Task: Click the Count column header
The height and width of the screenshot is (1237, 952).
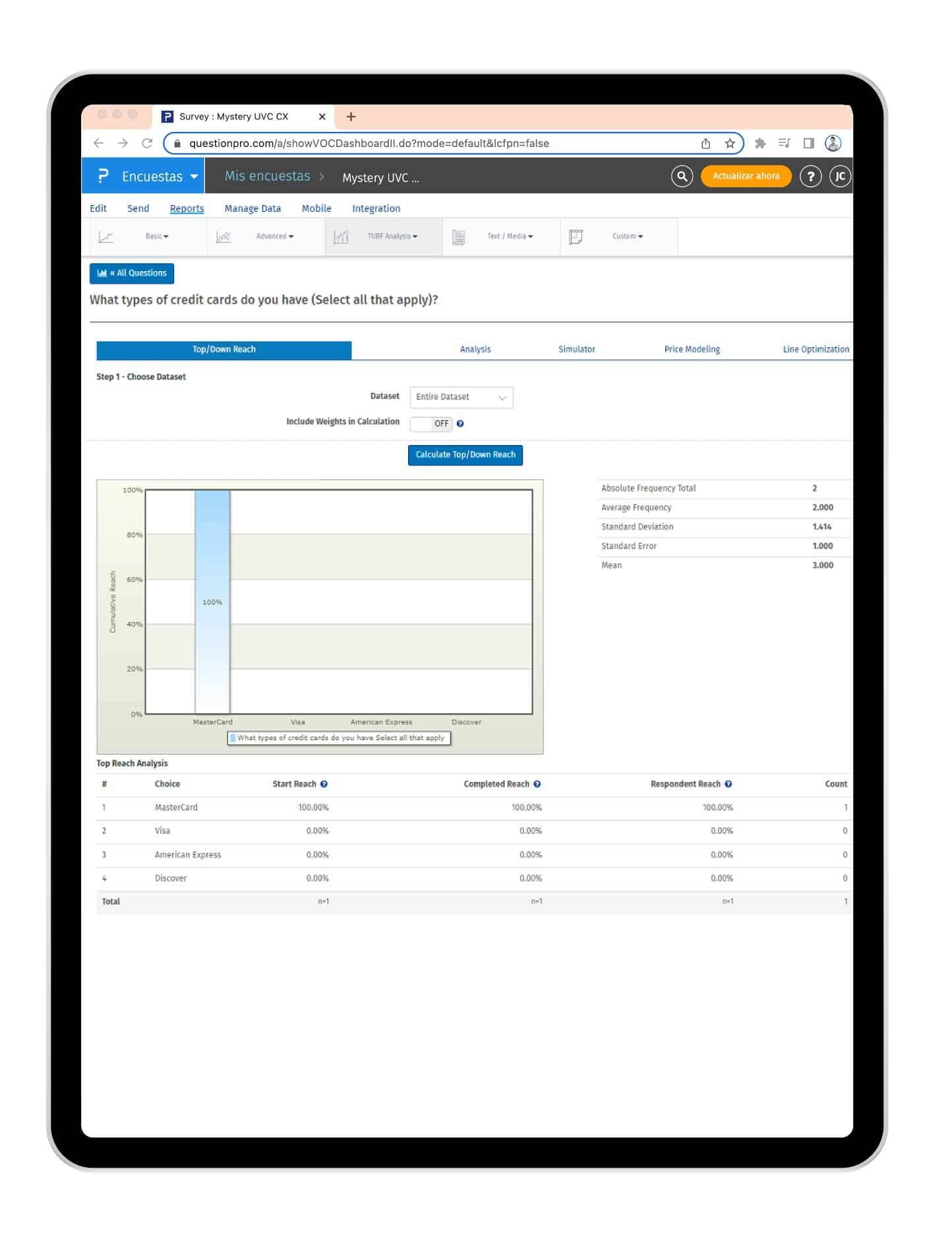Action: [x=836, y=784]
